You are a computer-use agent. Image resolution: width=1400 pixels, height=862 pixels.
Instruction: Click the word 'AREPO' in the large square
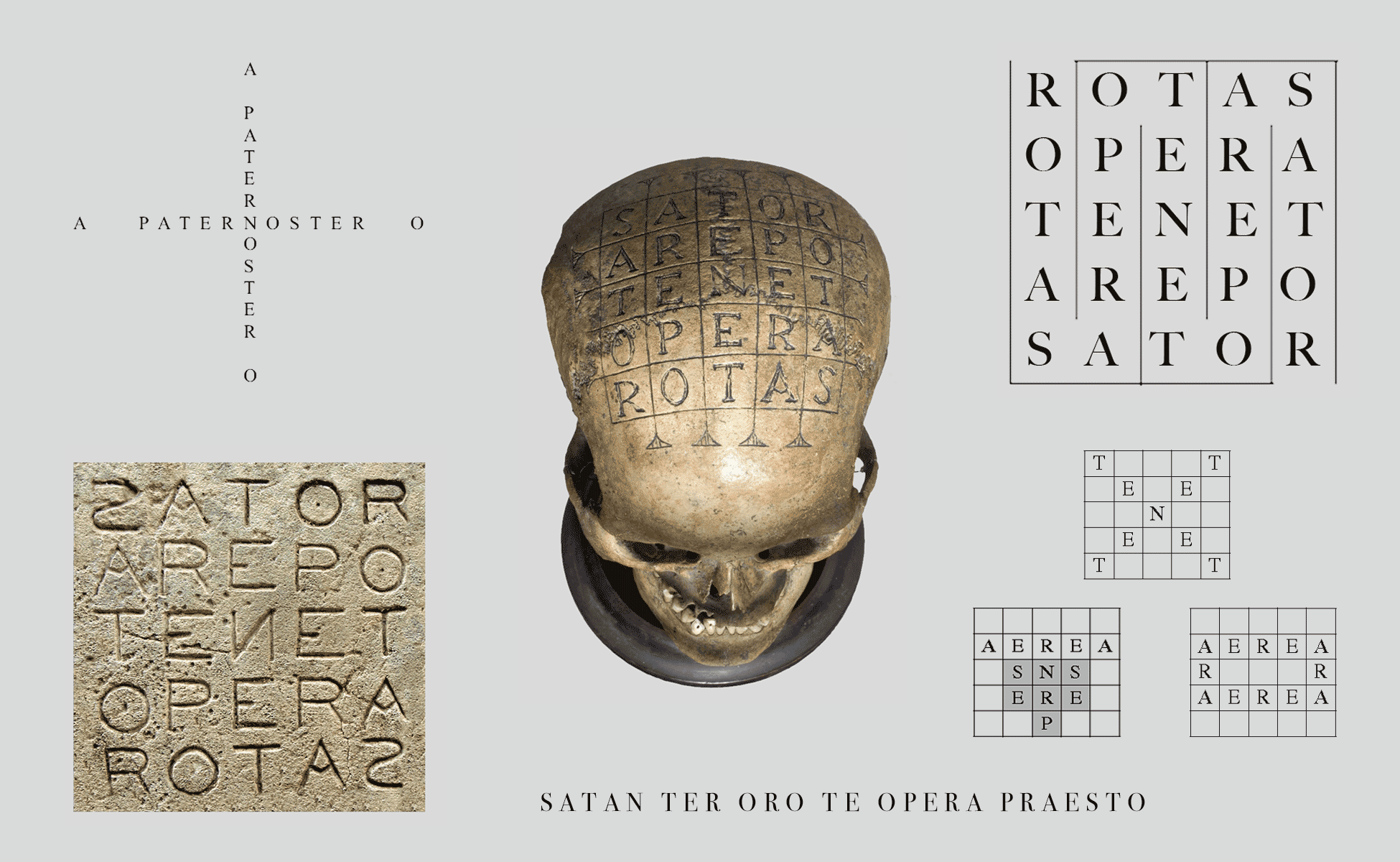(1172, 284)
